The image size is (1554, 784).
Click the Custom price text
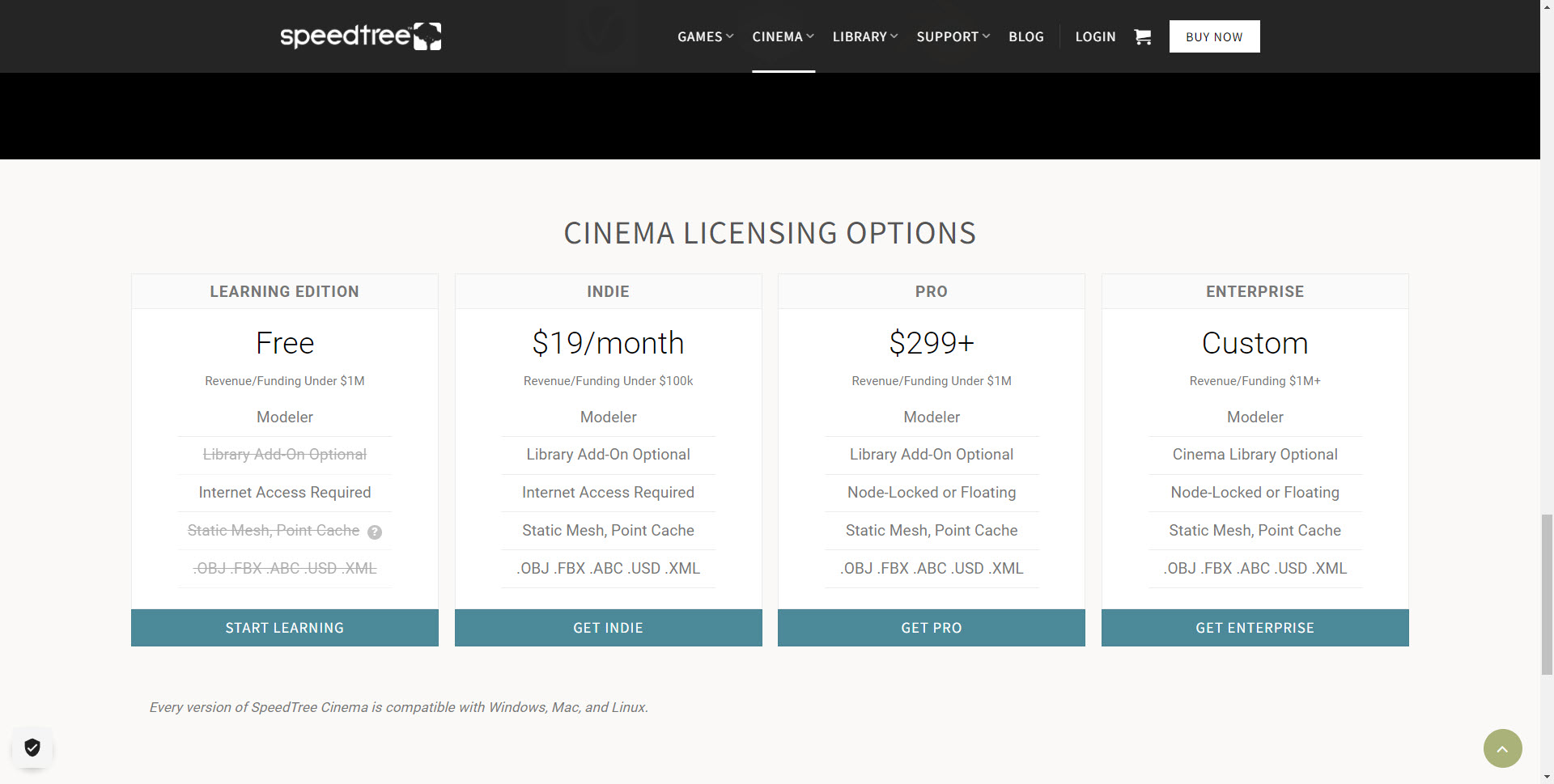click(x=1255, y=343)
